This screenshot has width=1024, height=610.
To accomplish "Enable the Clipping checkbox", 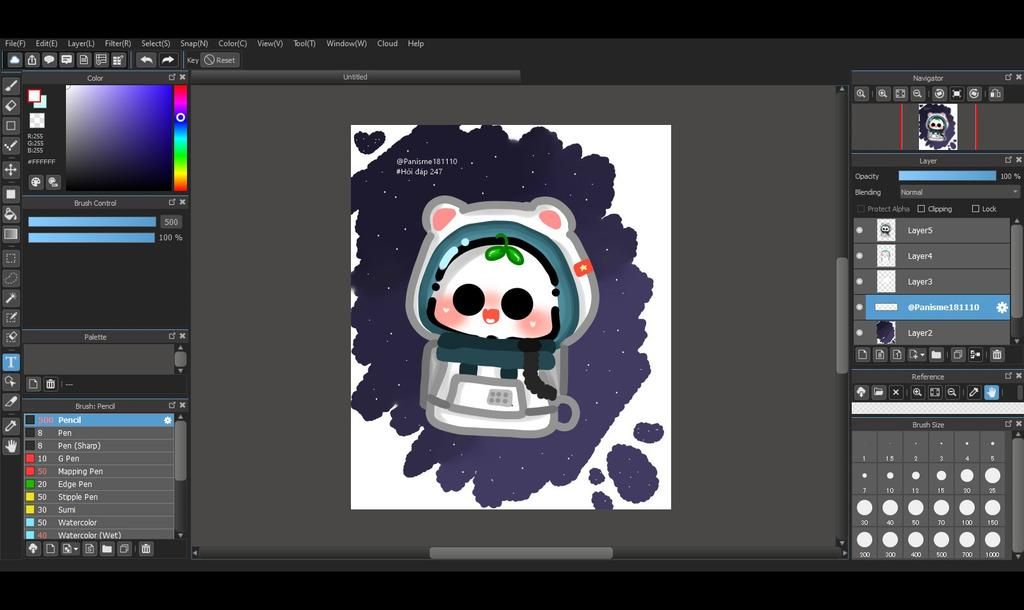I will (x=921, y=209).
